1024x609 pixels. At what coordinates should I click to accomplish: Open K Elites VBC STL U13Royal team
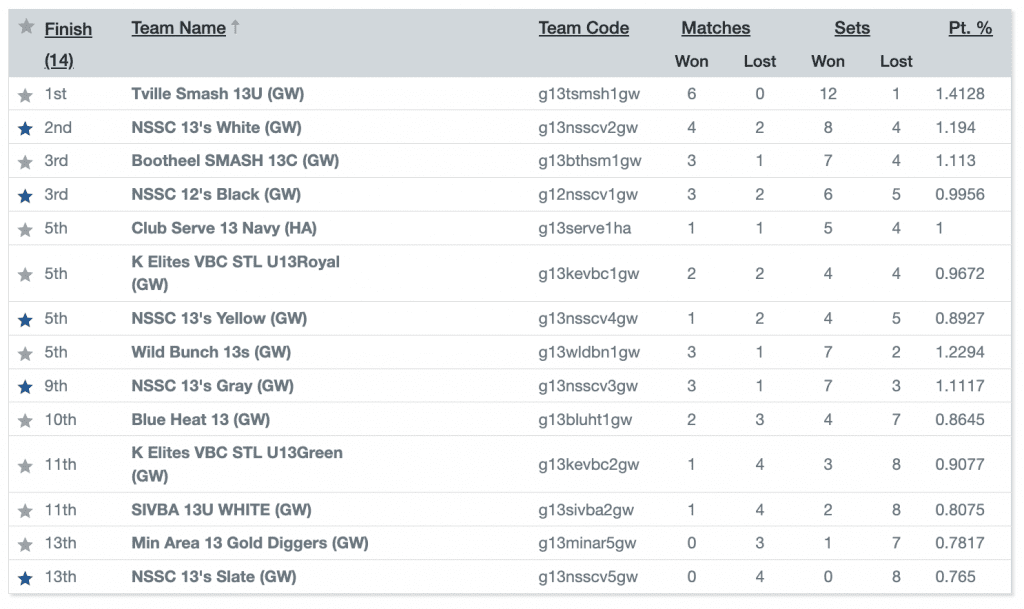coord(235,273)
